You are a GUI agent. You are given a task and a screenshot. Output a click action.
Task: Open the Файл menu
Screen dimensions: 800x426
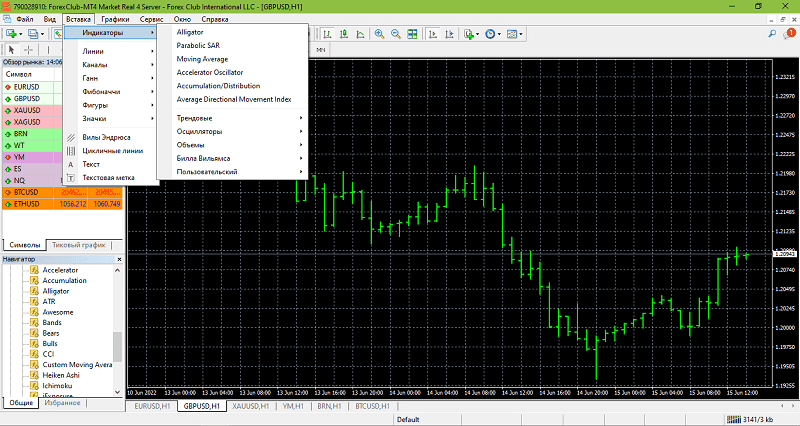(x=24, y=19)
